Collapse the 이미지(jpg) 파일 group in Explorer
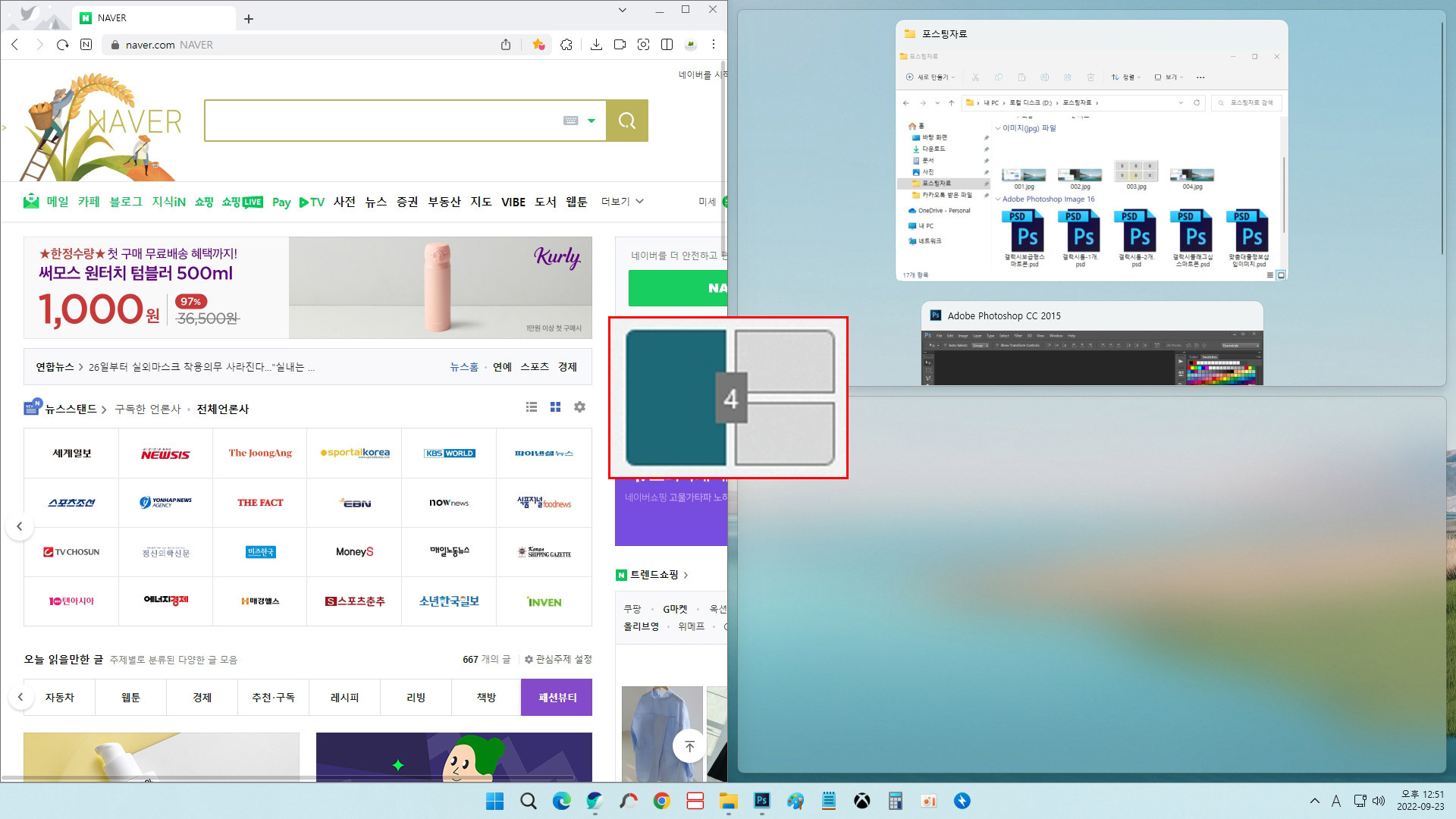The width and height of the screenshot is (1456, 819). click(x=997, y=128)
